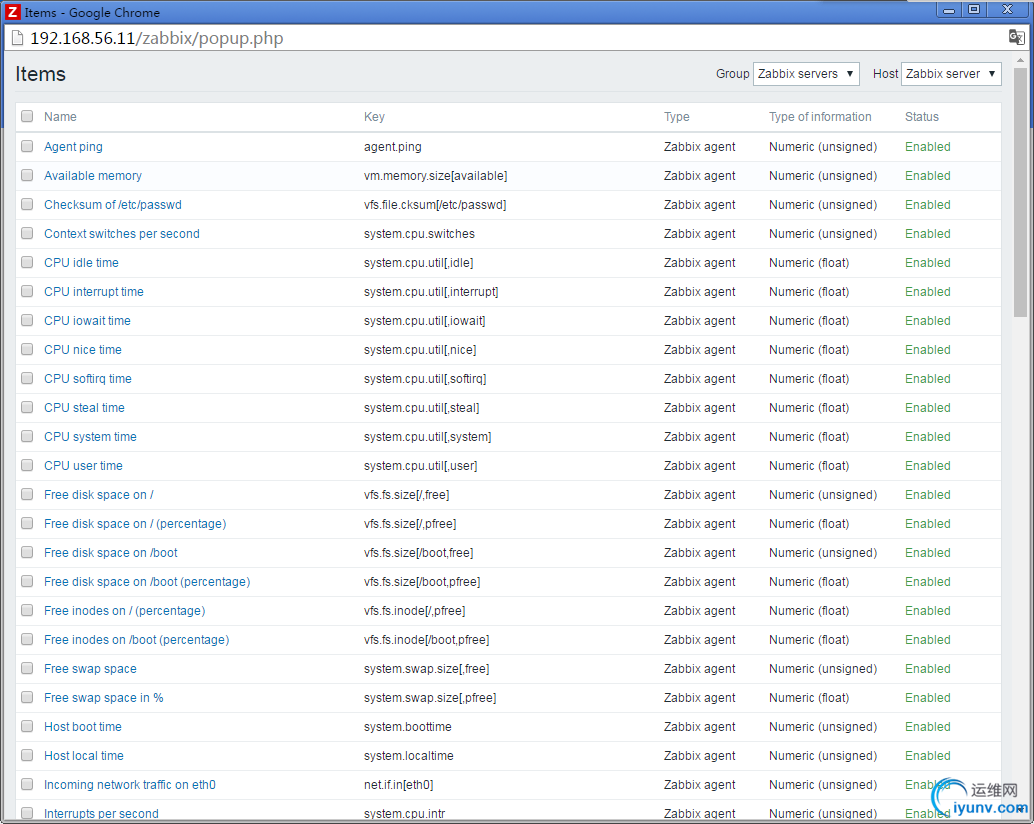Pick Free disk space on /boot (percentage)
Image resolution: width=1034 pixels, height=824 pixels.
[147, 581]
